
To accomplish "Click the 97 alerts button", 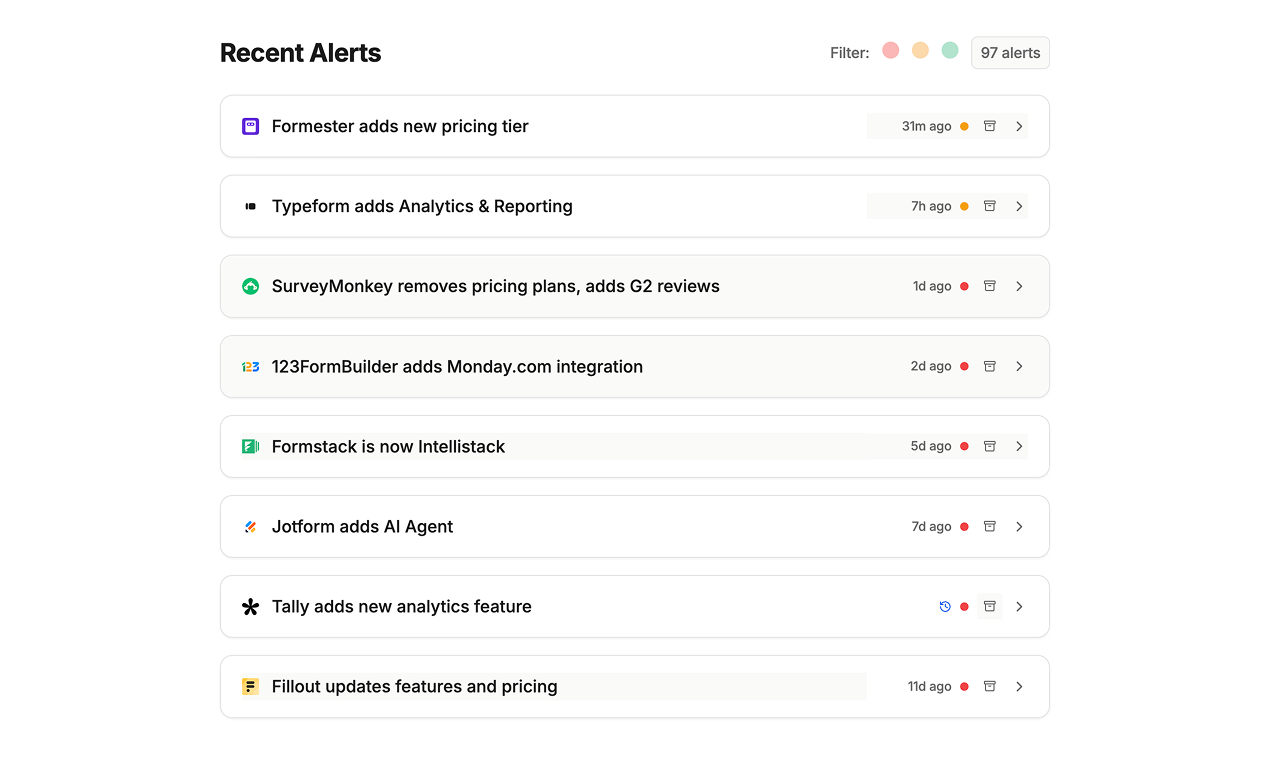I will tap(1010, 53).
